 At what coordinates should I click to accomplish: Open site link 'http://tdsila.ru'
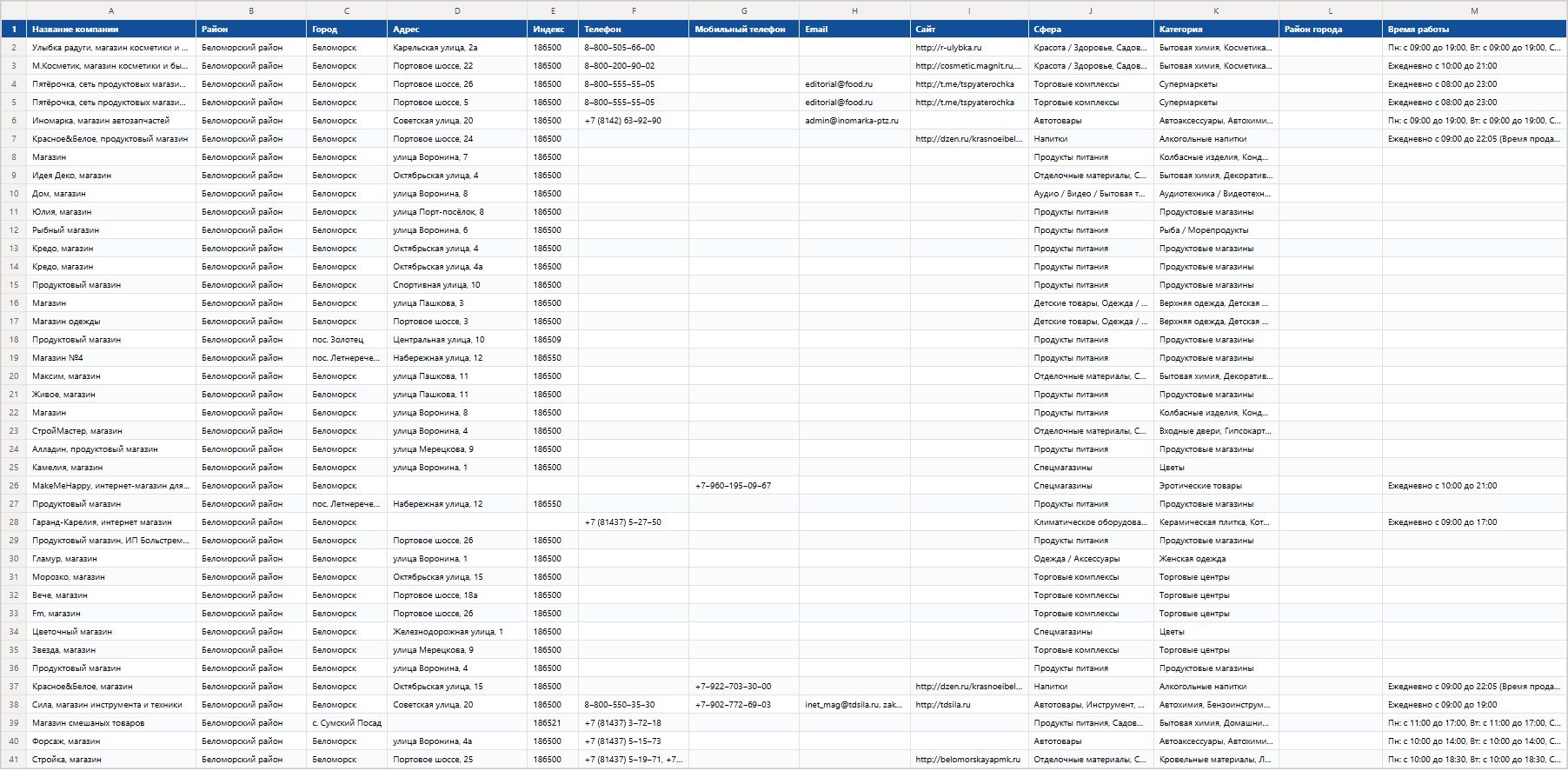tap(943, 705)
